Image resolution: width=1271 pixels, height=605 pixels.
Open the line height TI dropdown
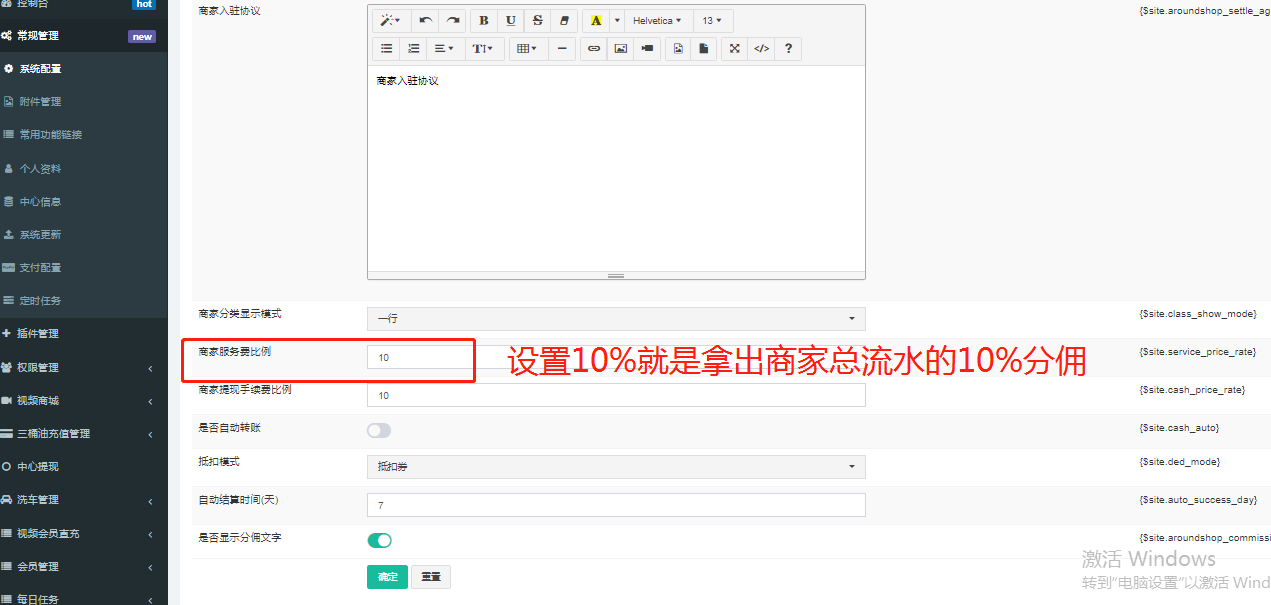485,48
